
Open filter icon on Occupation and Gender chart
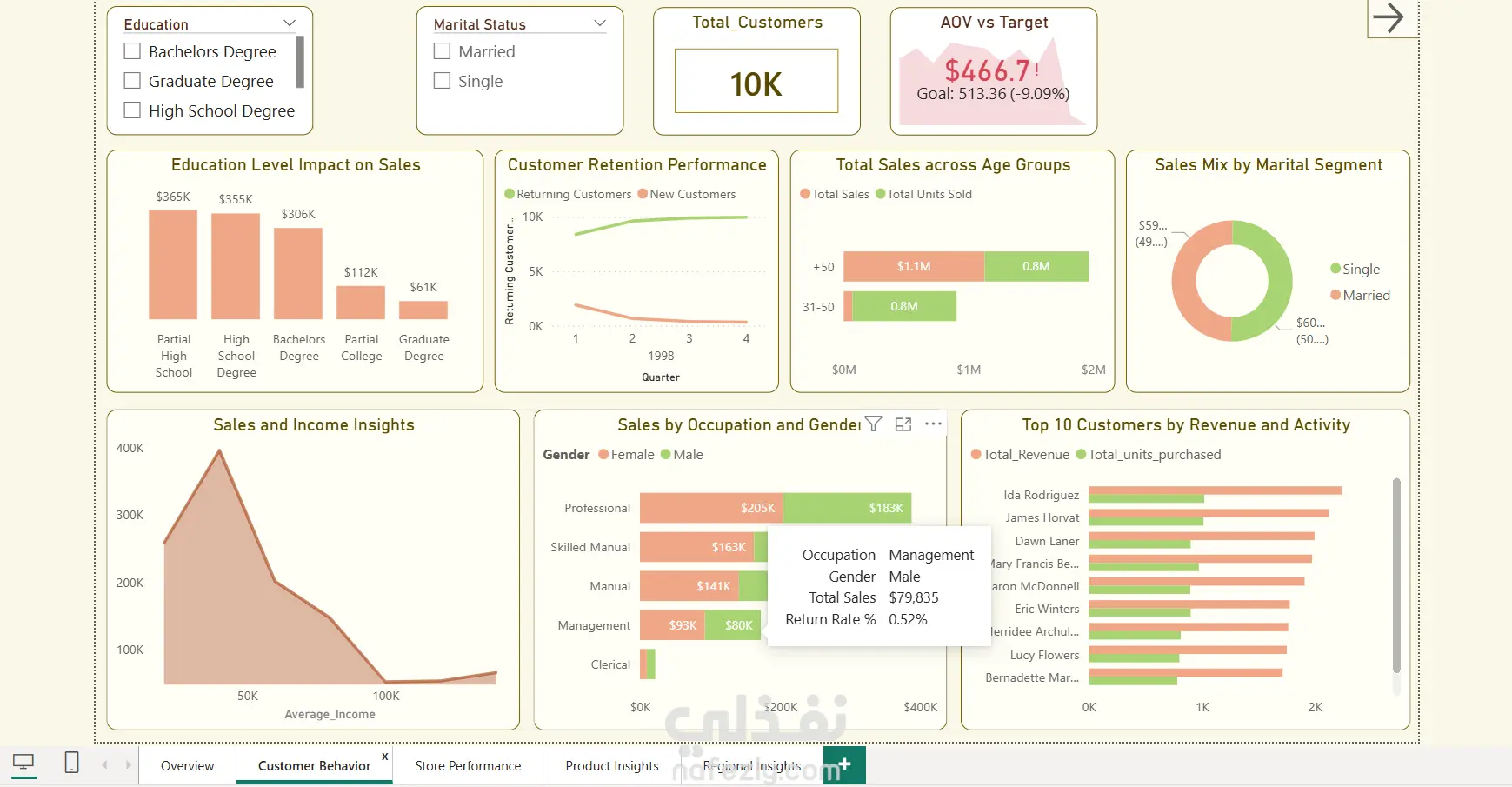click(874, 424)
